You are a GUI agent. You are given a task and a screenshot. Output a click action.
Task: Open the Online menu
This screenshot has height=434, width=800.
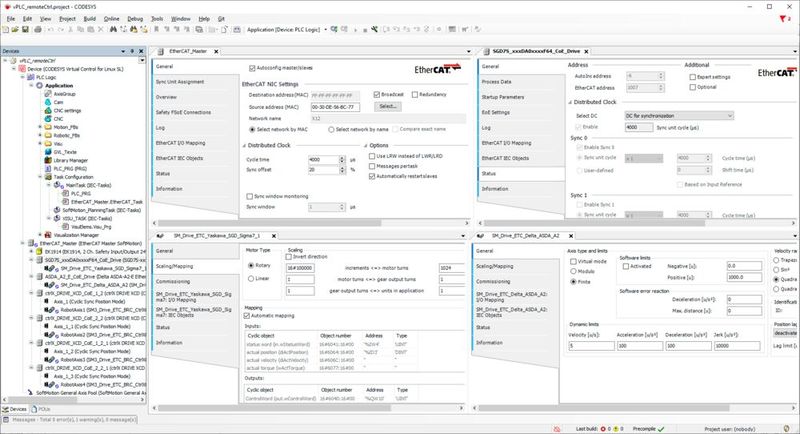pyautogui.click(x=112, y=19)
